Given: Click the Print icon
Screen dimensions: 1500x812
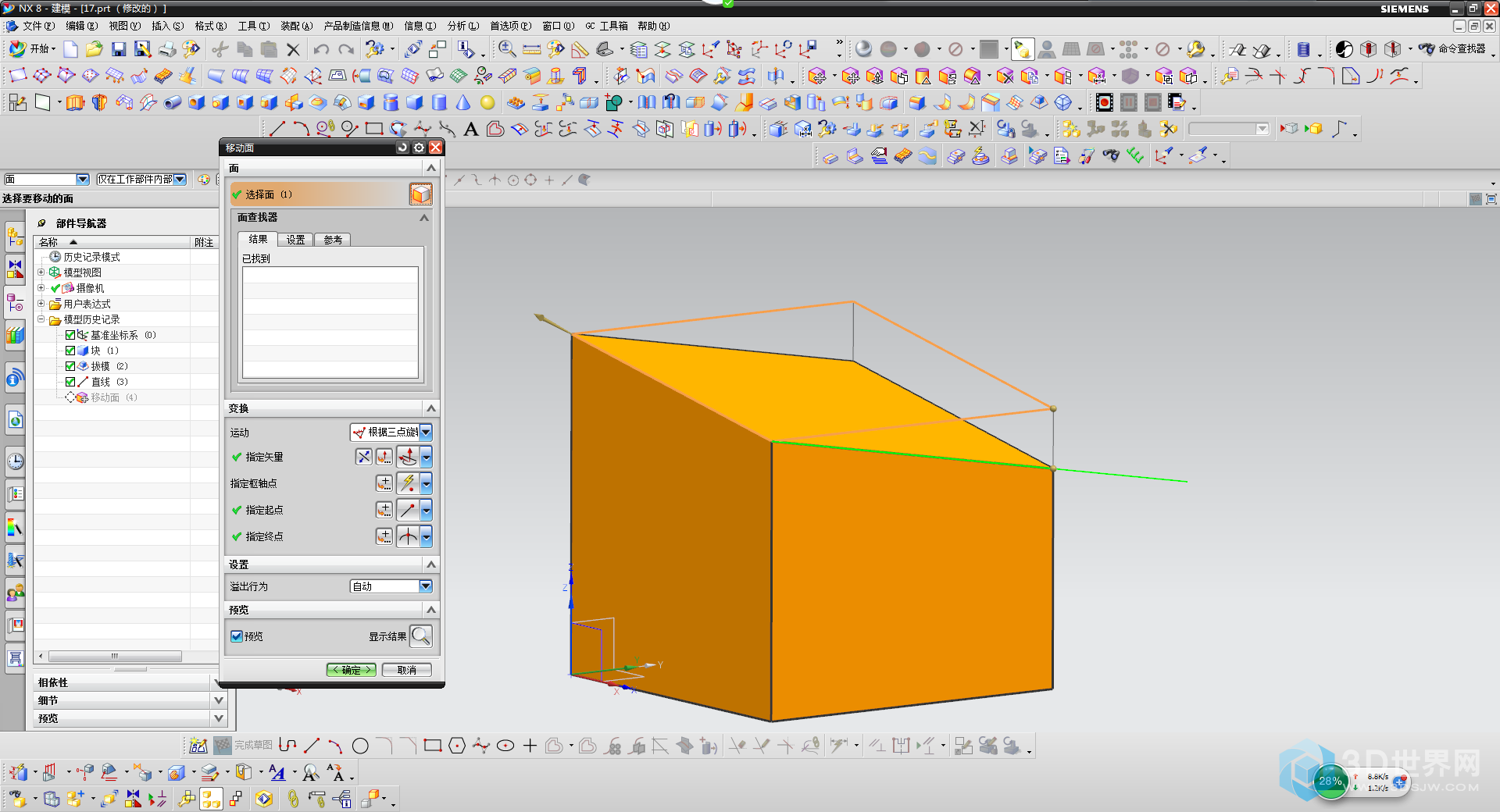Looking at the screenshot, I should pos(167,49).
